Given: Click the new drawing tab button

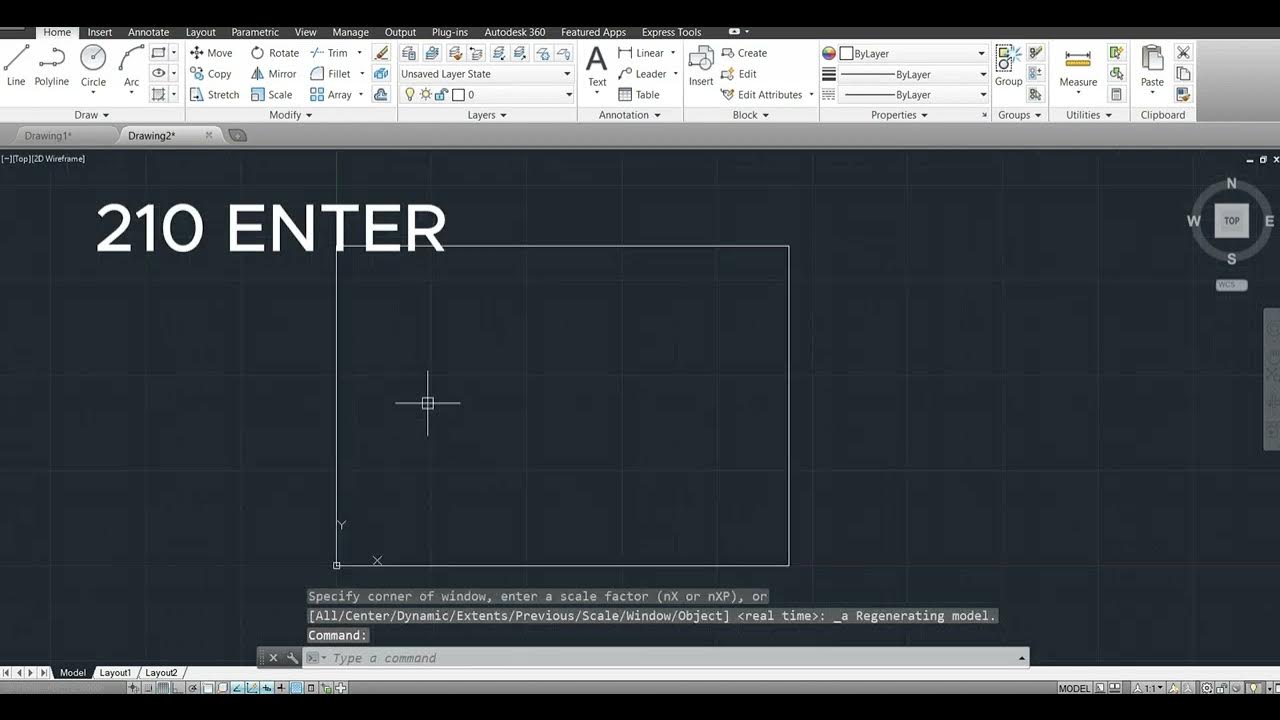Looking at the screenshot, I should coord(237,135).
